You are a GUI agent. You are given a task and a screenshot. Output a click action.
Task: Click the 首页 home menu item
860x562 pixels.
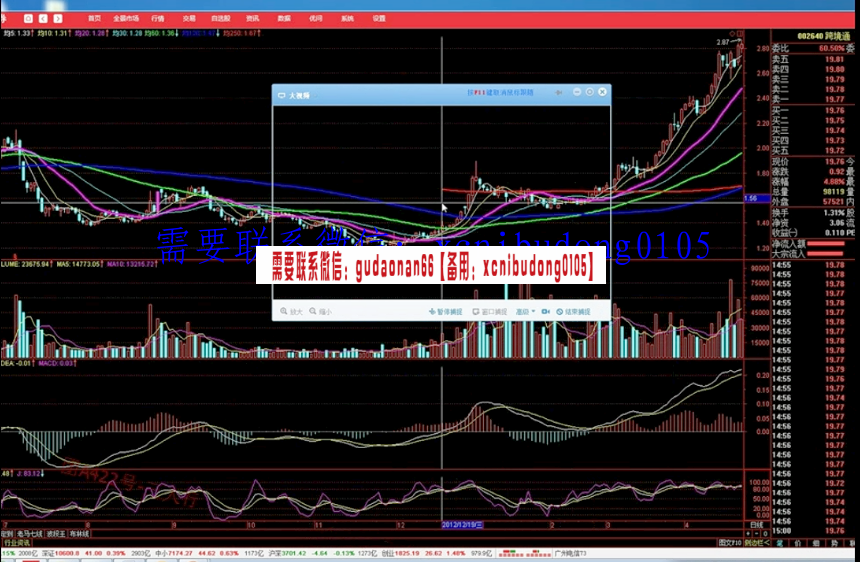(94, 18)
